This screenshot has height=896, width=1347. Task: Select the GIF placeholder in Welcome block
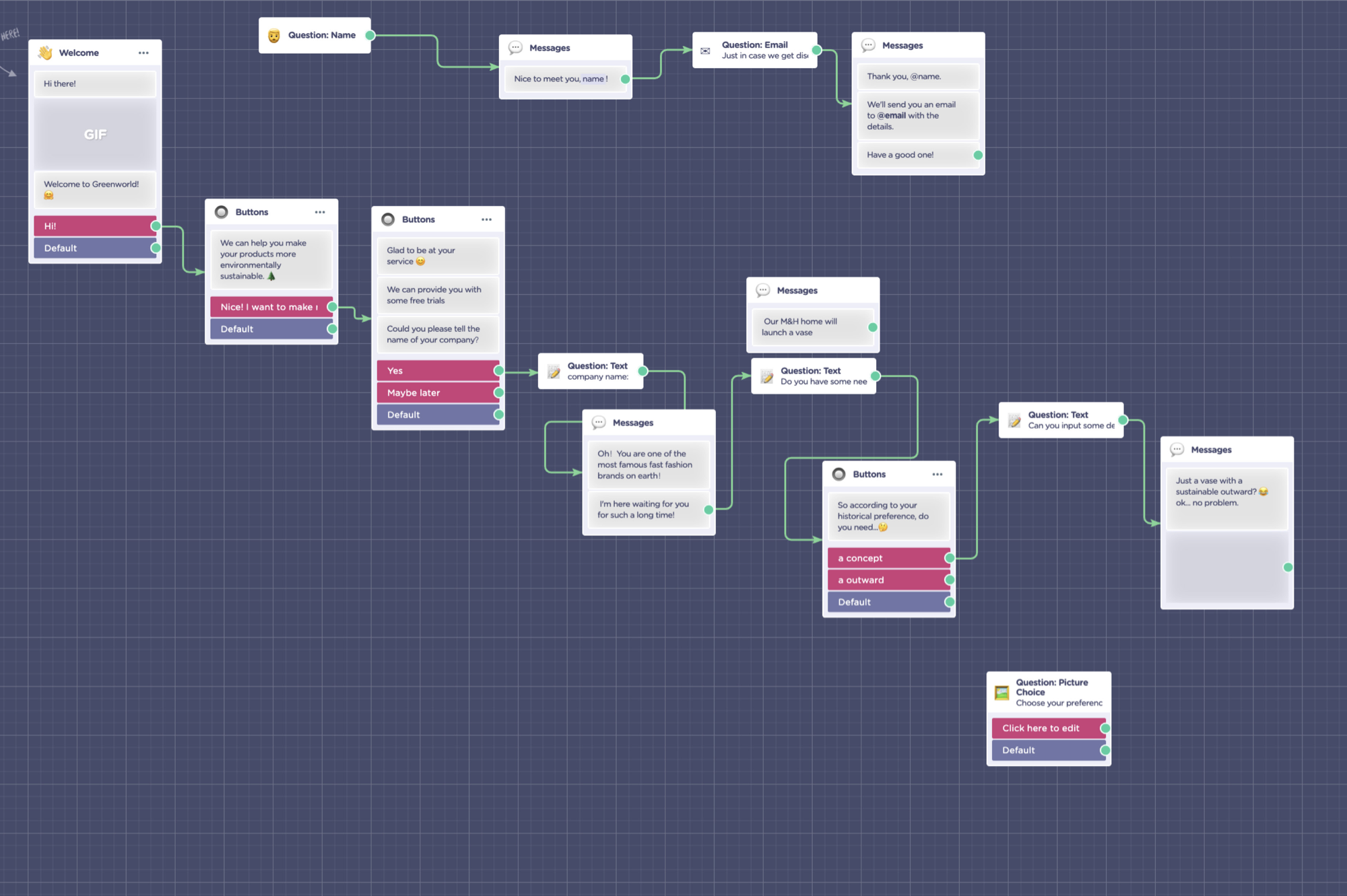pyautogui.click(x=95, y=135)
